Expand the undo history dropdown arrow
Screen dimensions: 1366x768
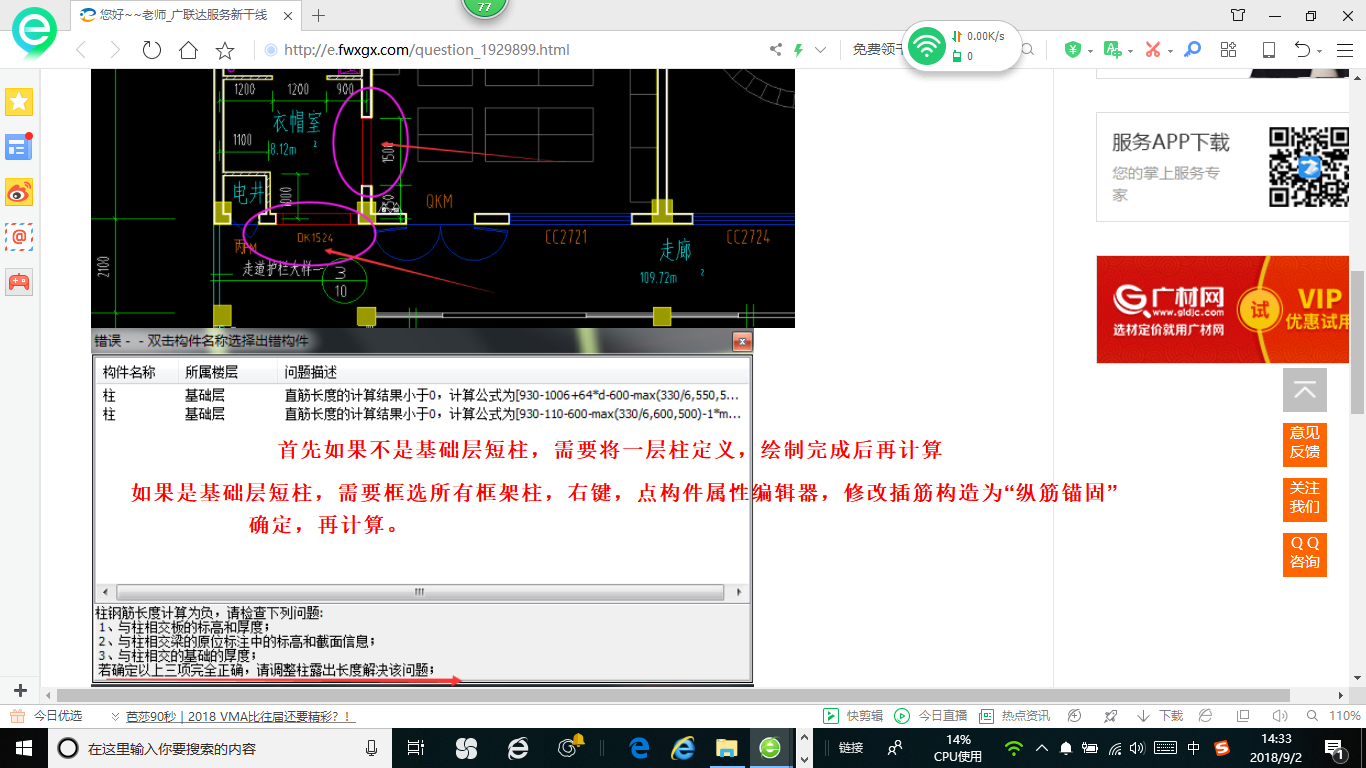point(1320,51)
